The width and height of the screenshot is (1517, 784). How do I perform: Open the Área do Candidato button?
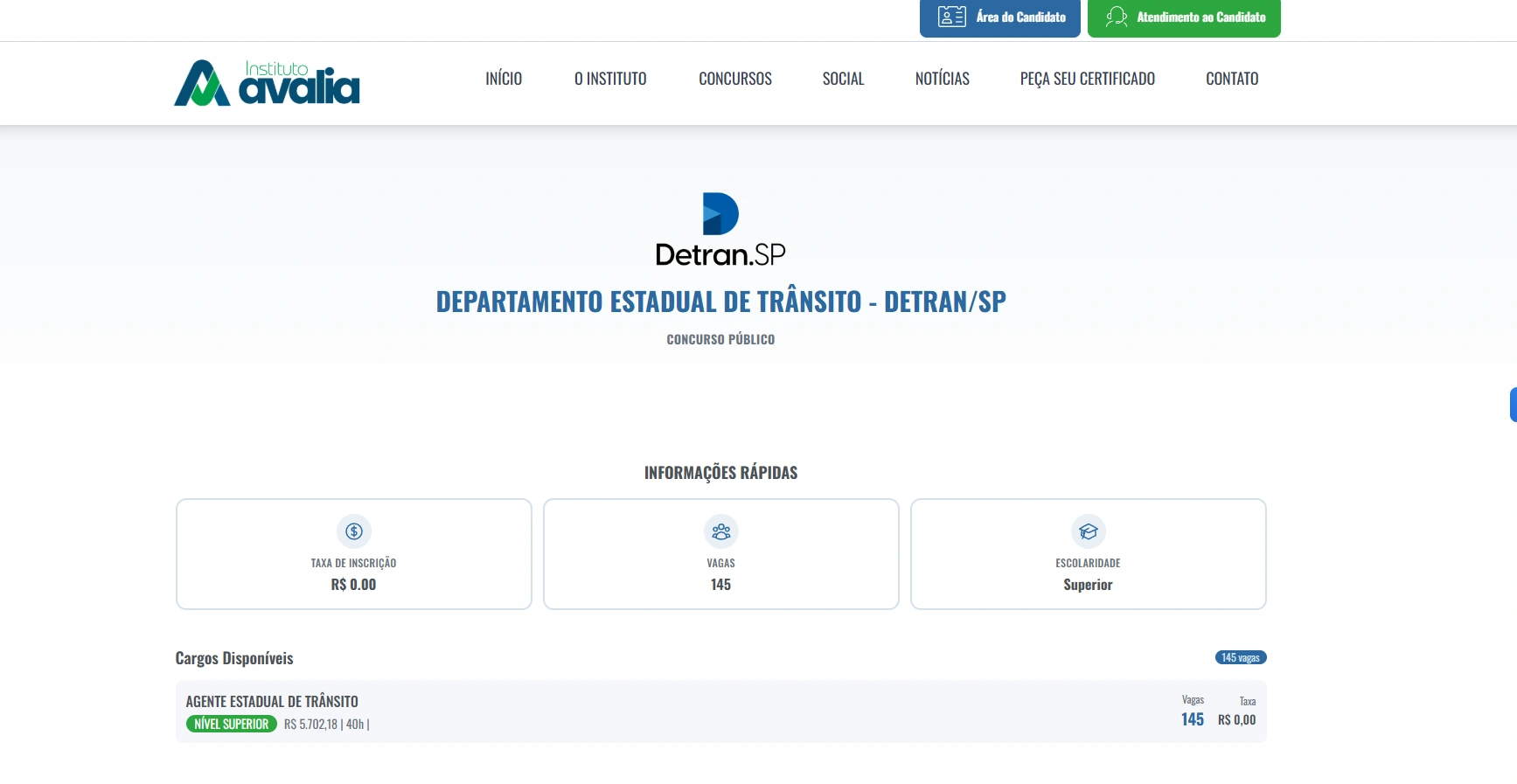(x=999, y=17)
